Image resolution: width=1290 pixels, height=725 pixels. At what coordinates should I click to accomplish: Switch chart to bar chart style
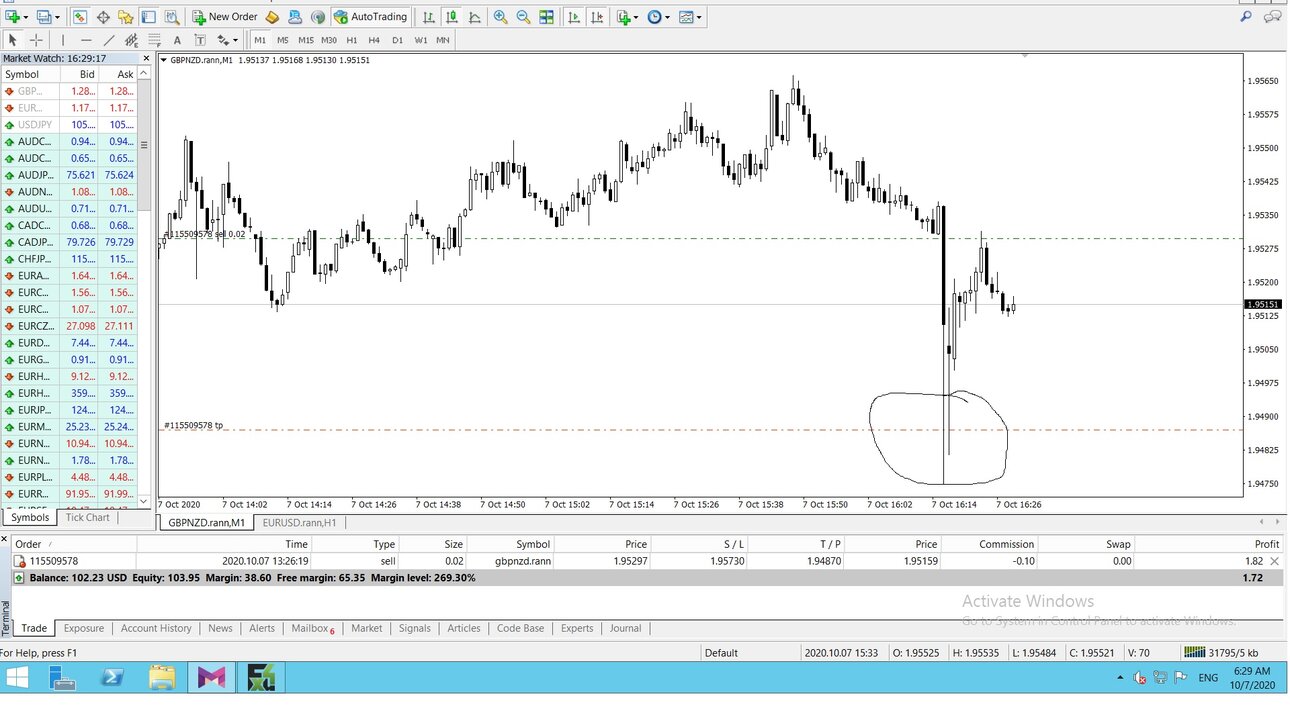(x=429, y=17)
